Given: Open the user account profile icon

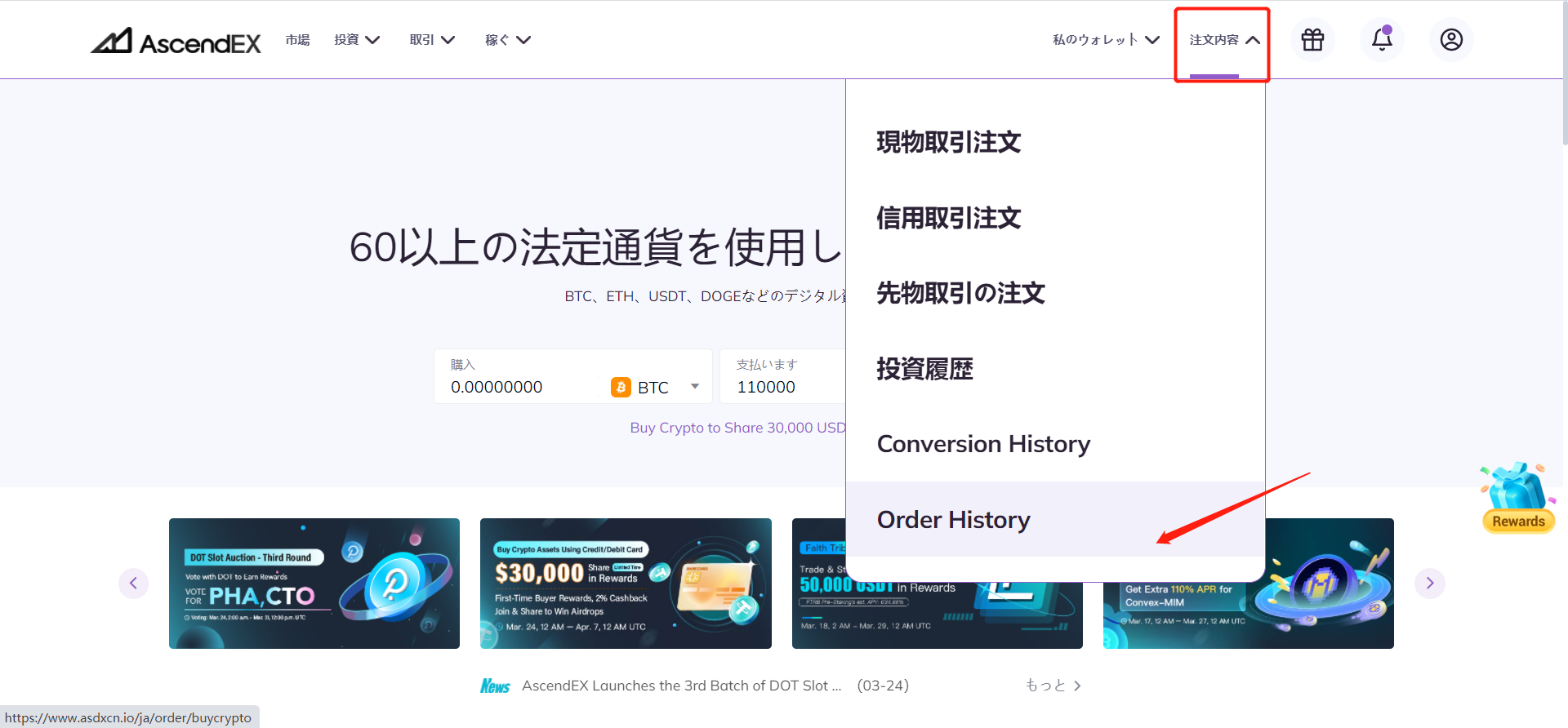Looking at the screenshot, I should [x=1451, y=39].
